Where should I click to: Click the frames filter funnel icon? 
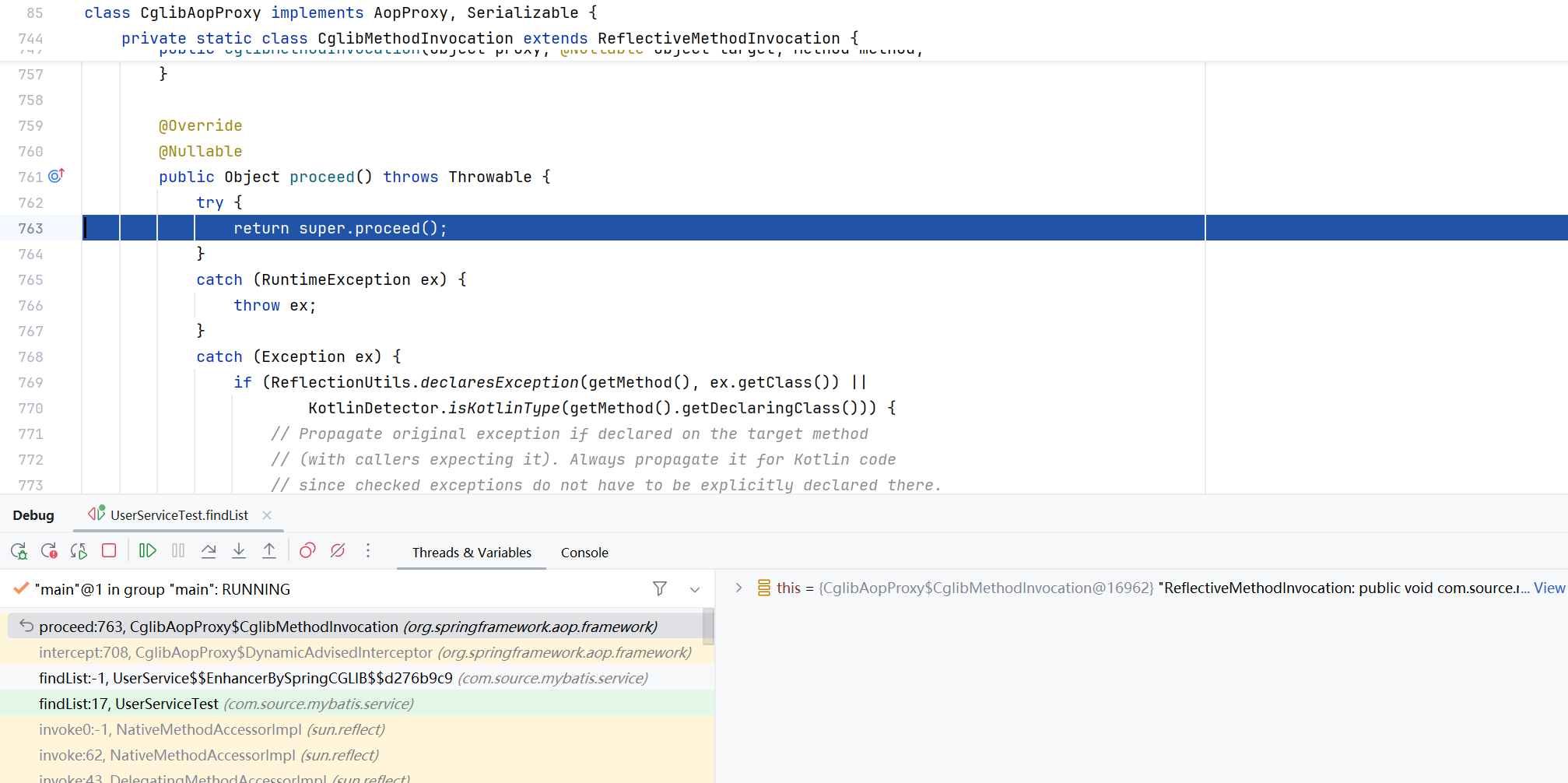point(660,589)
